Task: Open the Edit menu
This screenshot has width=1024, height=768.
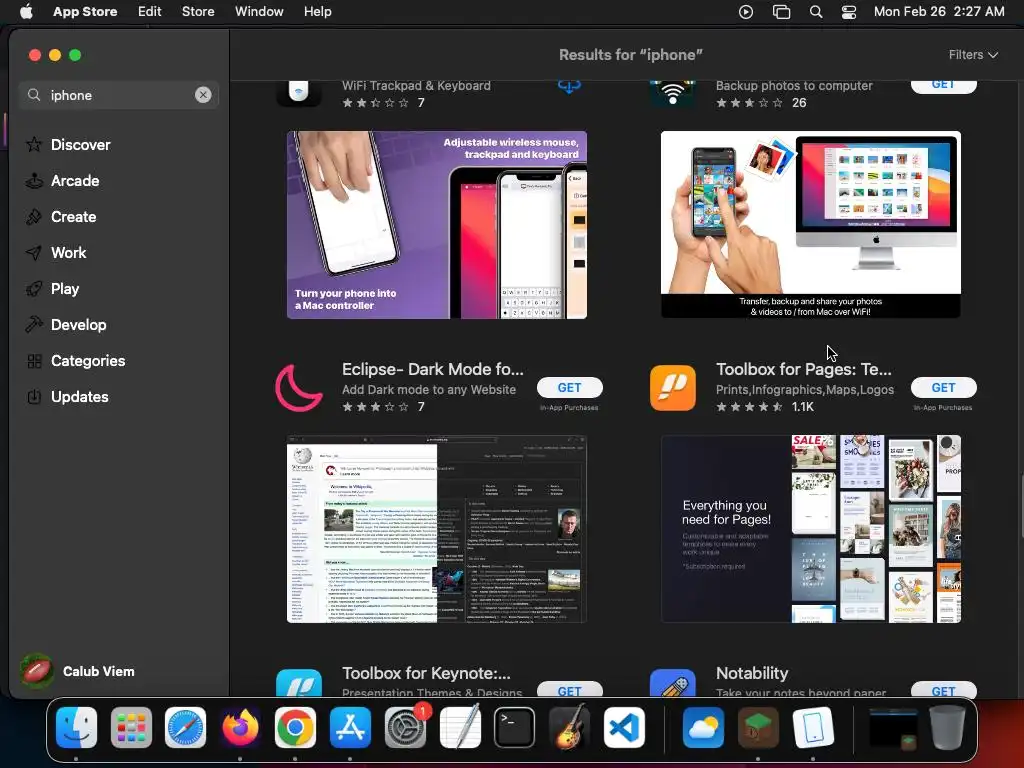Action: pyautogui.click(x=150, y=12)
